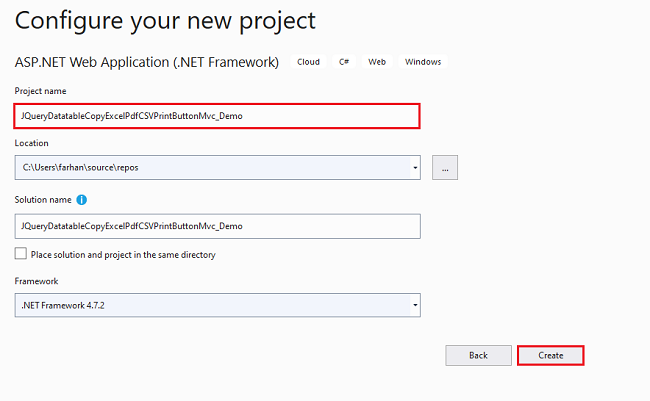Click the Create button
650x401 pixels.
[x=551, y=355]
